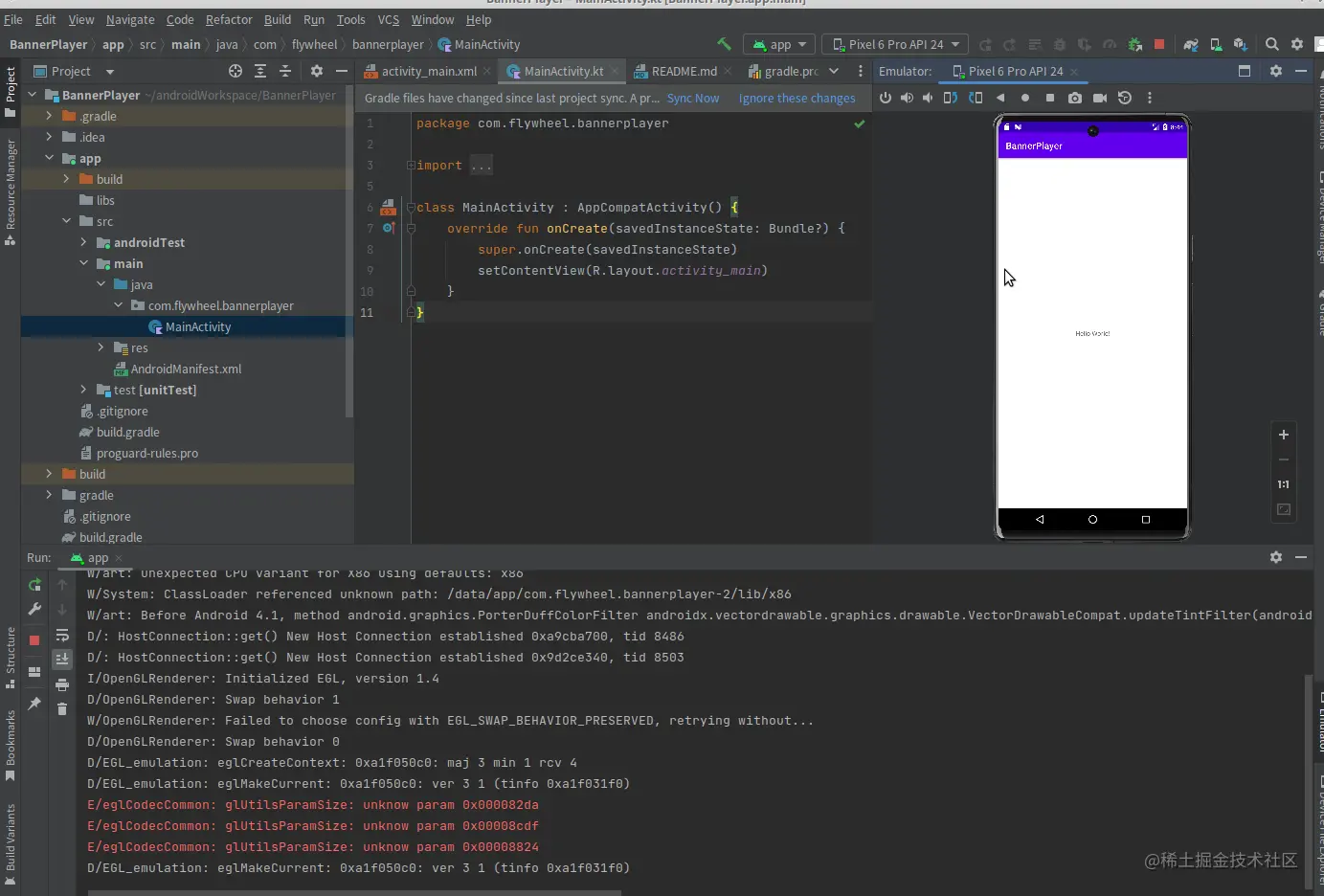Click Ignore these changes link
The image size is (1324, 896).
pos(797,98)
